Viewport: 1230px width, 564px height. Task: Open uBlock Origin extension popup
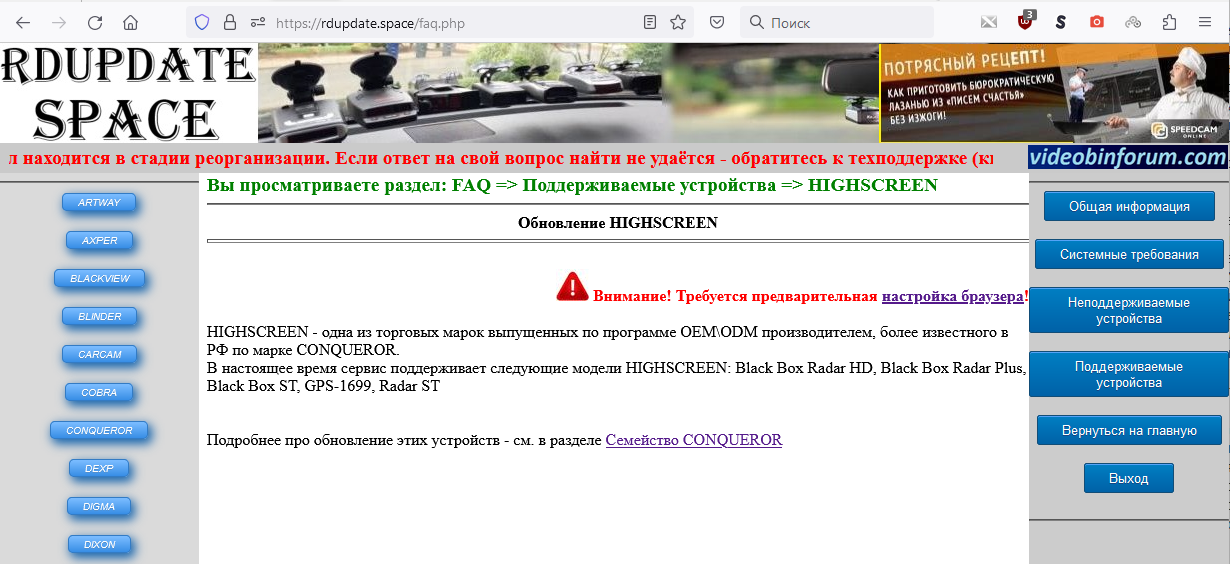click(1025, 22)
